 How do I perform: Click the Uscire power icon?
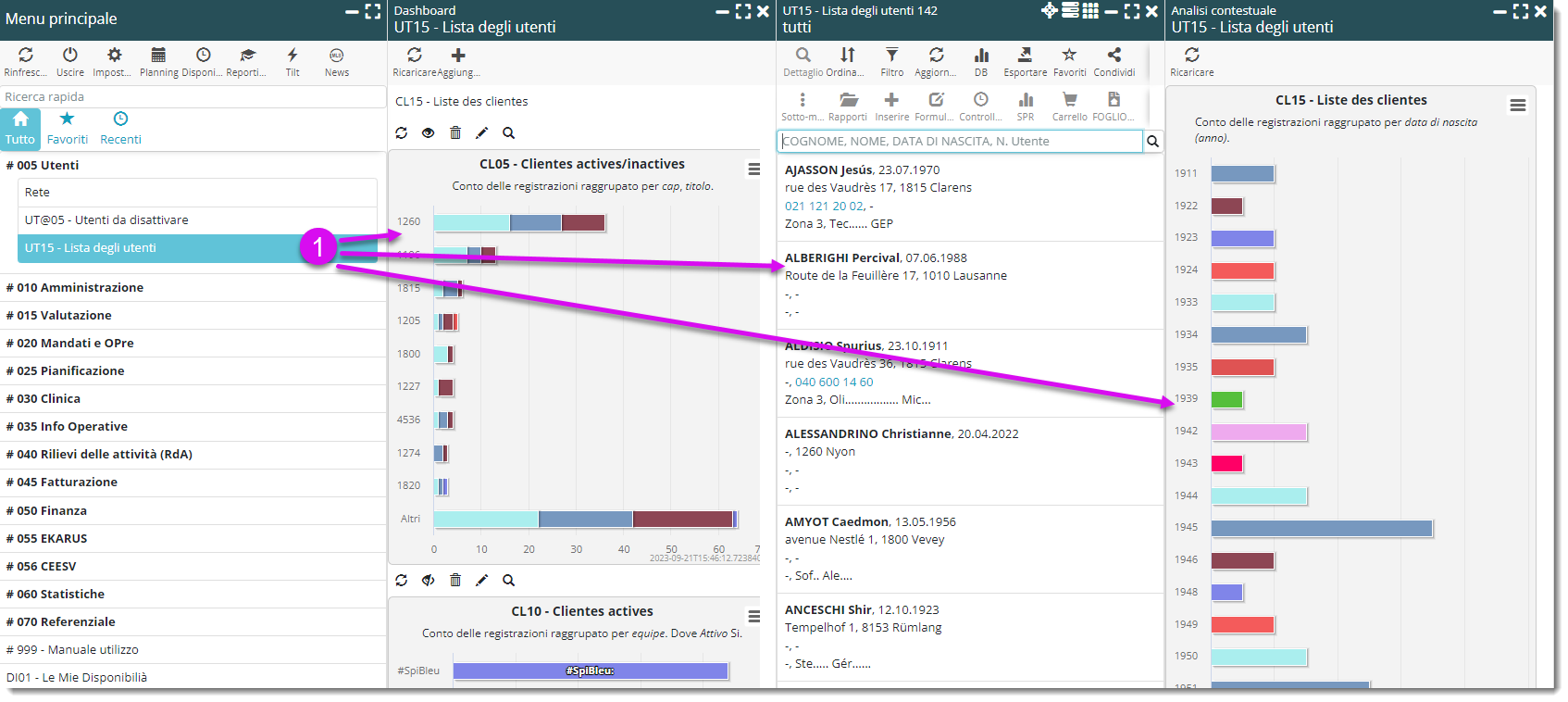click(69, 56)
